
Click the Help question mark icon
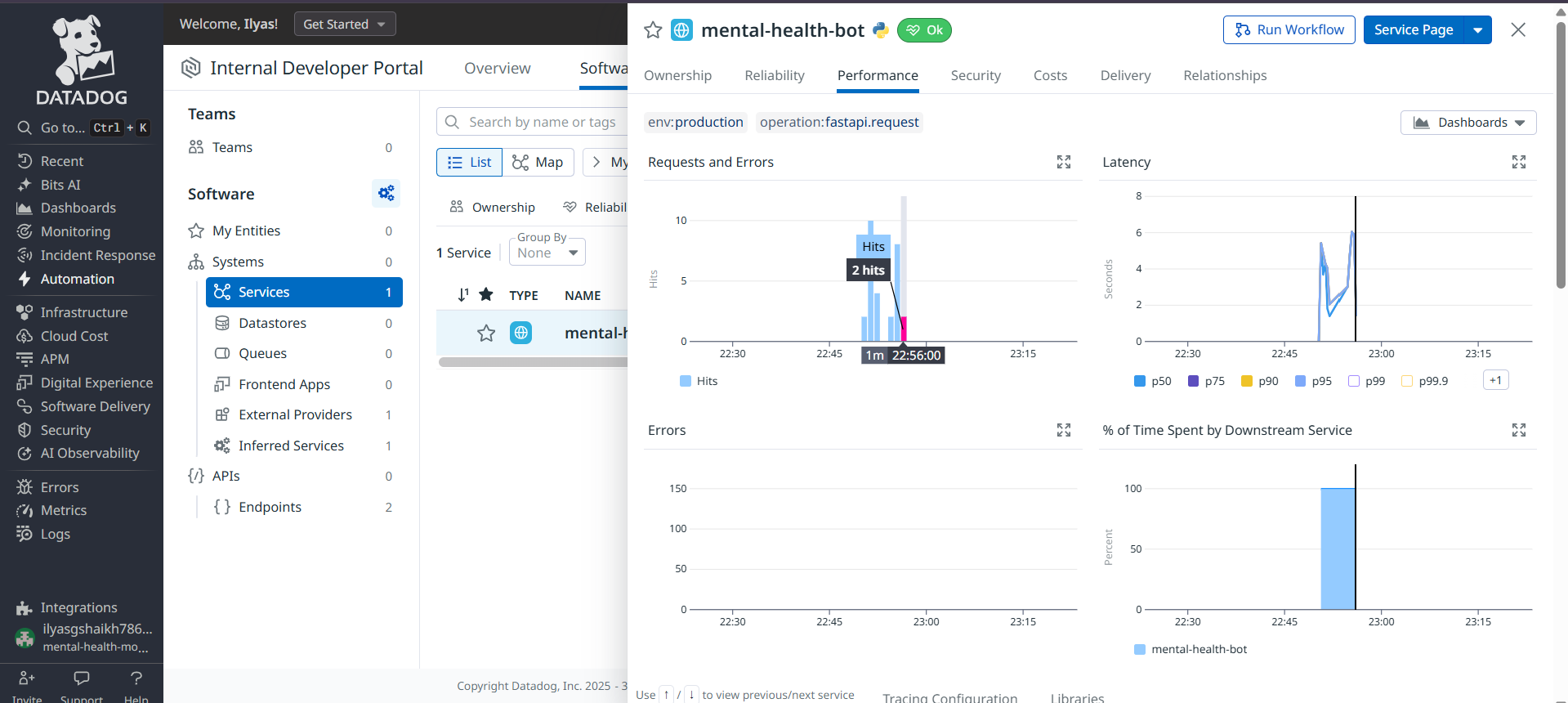coord(136,678)
